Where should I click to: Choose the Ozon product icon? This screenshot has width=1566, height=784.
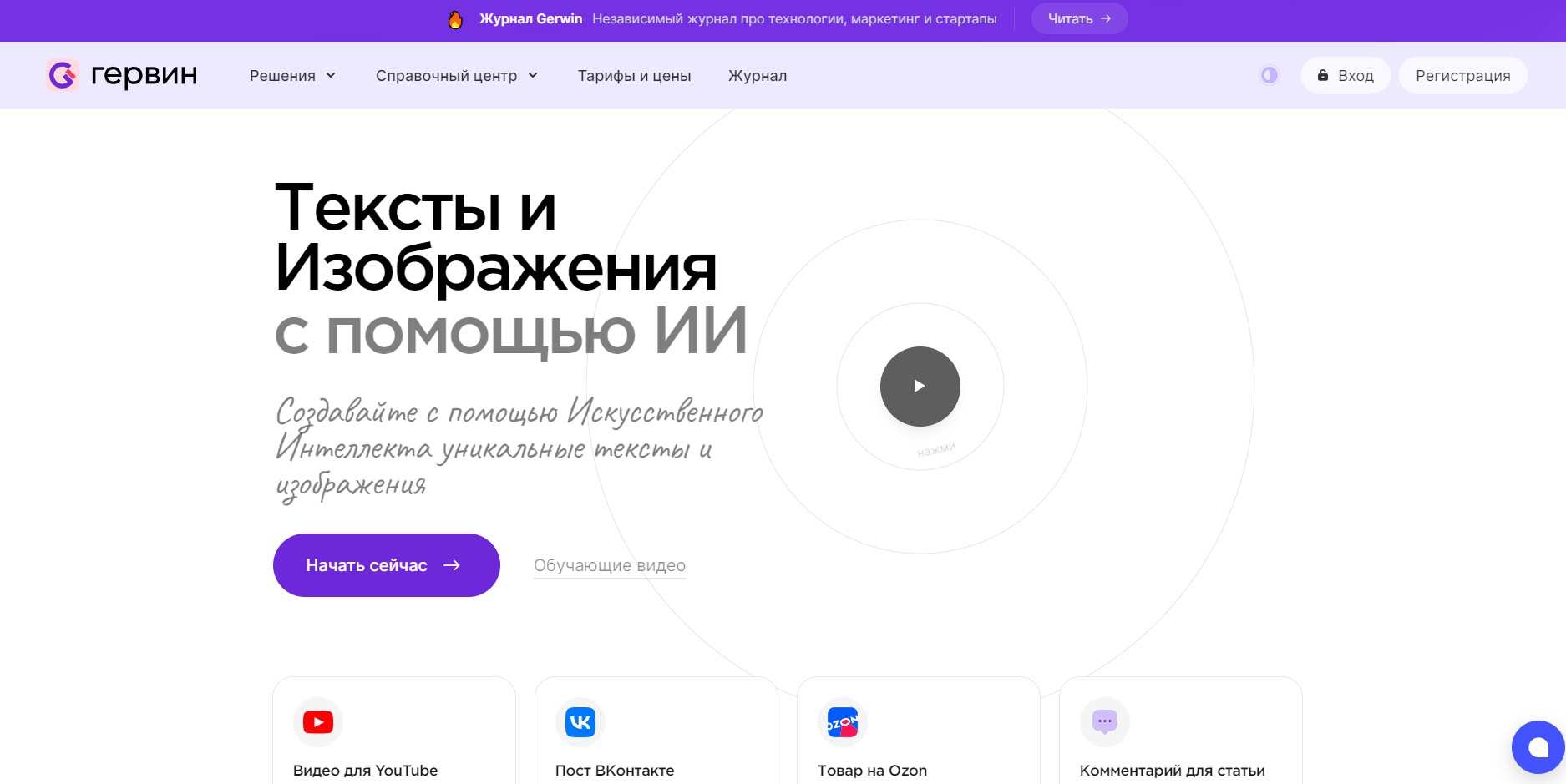point(842,722)
